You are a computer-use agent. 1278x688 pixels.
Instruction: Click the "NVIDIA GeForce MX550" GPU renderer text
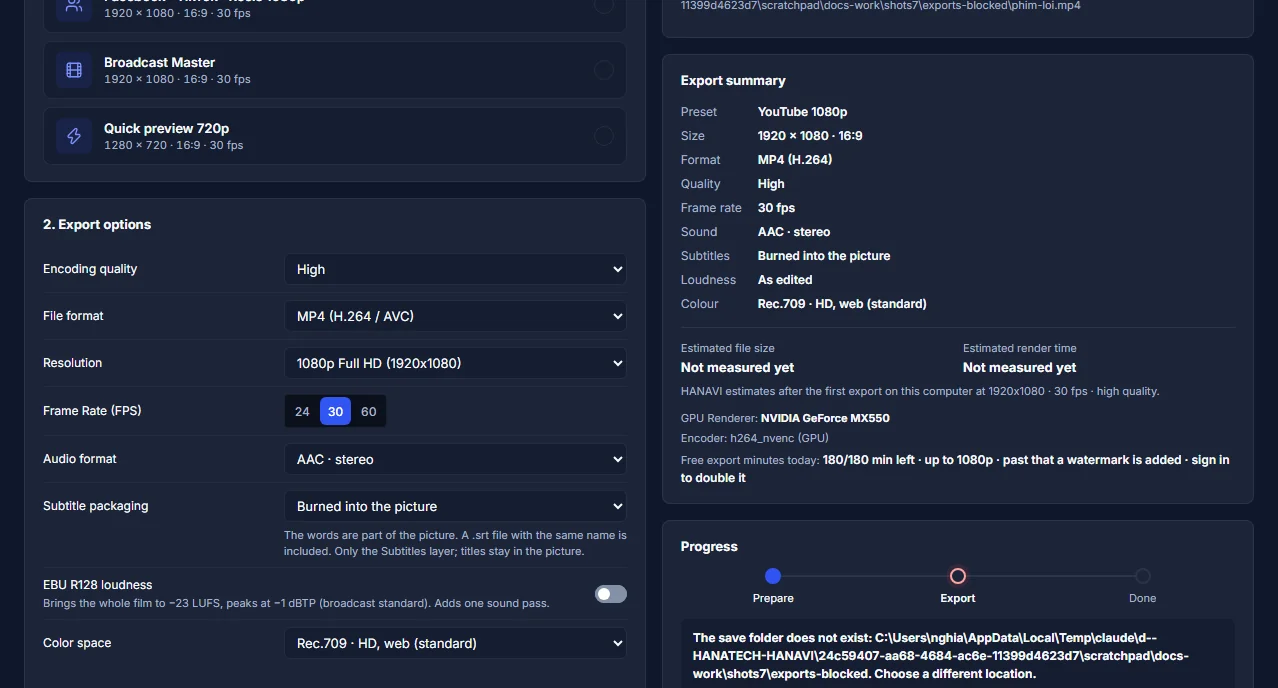pyautogui.click(x=825, y=418)
